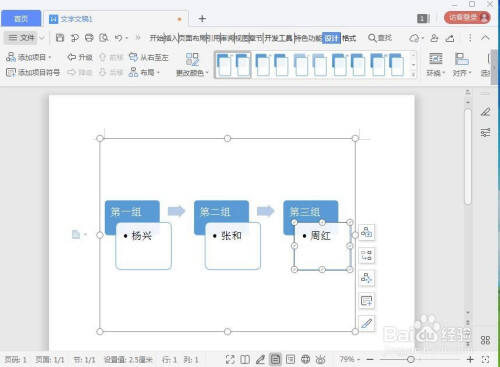Collapse the ribbon with the up chevron
This screenshot has width=500, height=367.
(485, 38)
